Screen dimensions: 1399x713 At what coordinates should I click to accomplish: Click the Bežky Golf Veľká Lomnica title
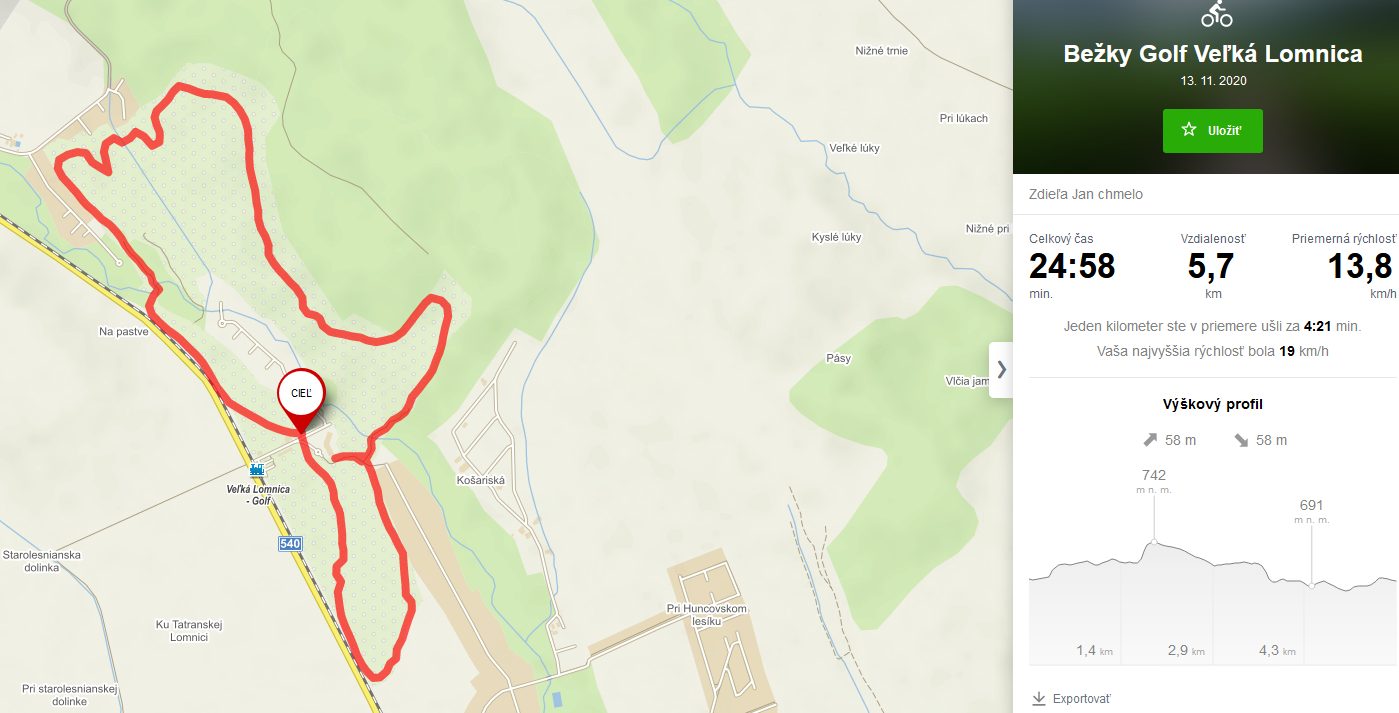1213,53
